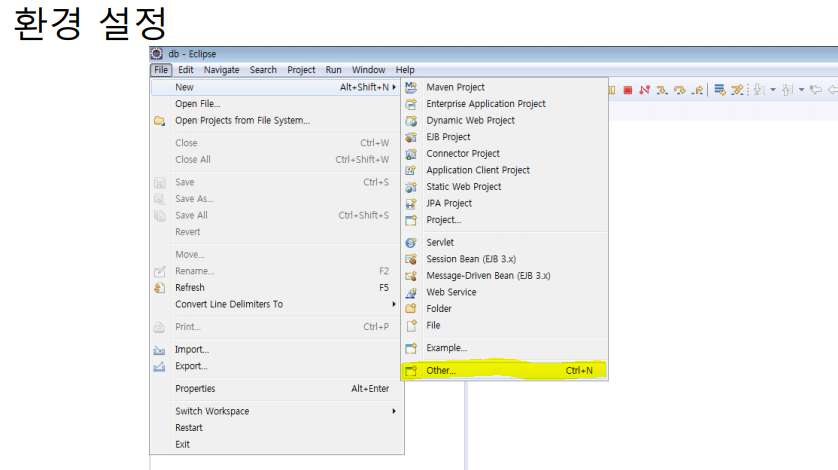
Task: Click the Eclipse logo in title bar
Action: [x=157, y=54]
